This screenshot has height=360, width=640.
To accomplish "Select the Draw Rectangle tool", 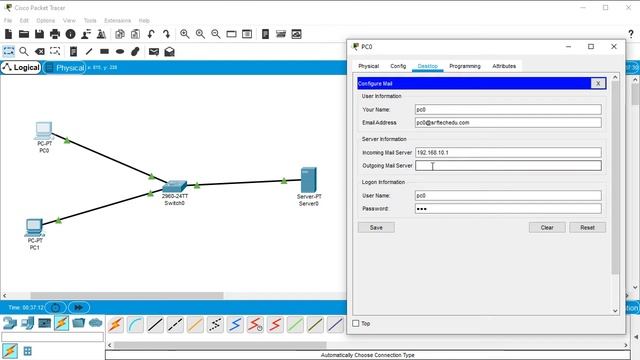I will tap(104, 51).
